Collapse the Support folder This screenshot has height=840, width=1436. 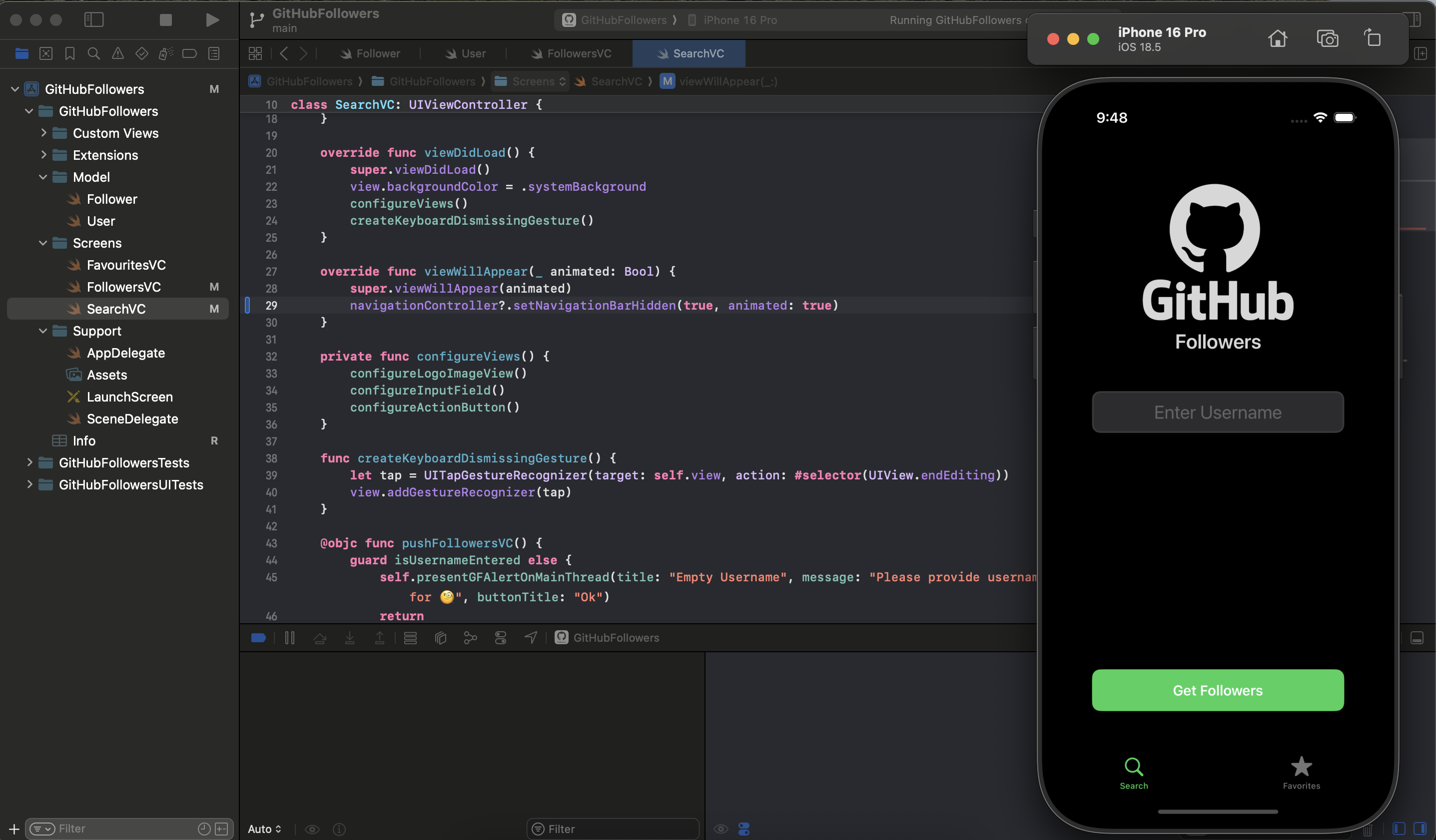[x=43, y=331]
